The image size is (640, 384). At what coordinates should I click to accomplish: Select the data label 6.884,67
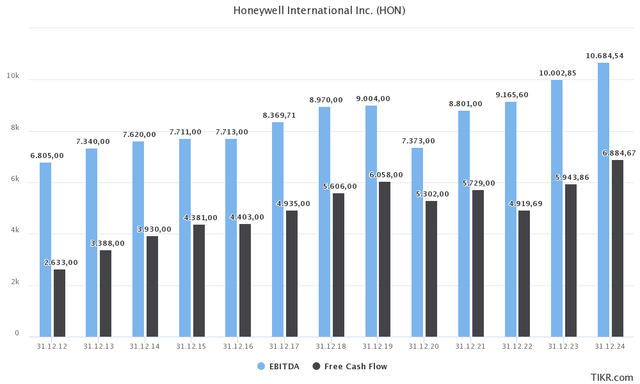(x=619, y=153)
